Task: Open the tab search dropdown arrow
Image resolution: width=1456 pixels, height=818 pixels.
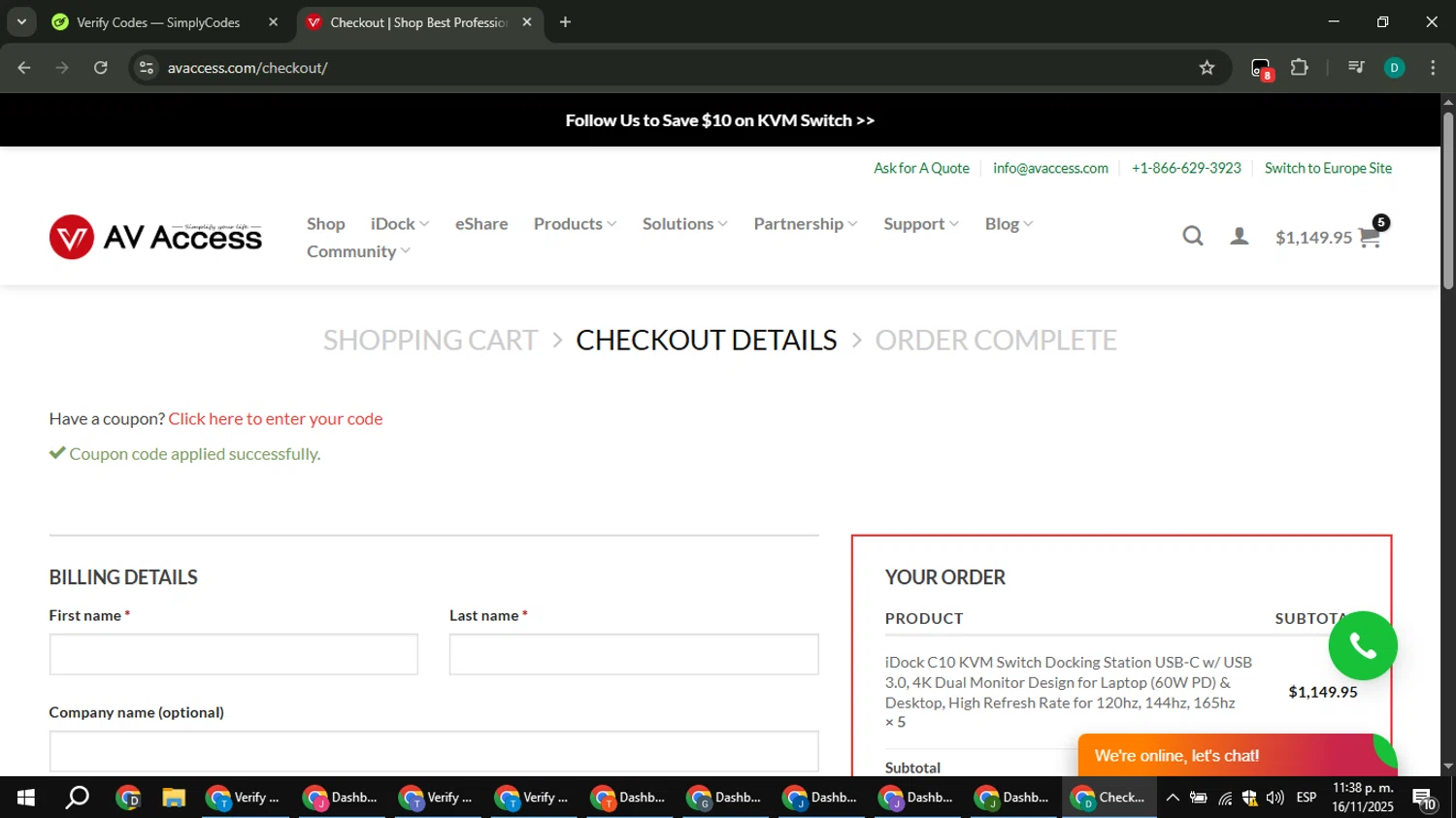Action: pos(21,22)
